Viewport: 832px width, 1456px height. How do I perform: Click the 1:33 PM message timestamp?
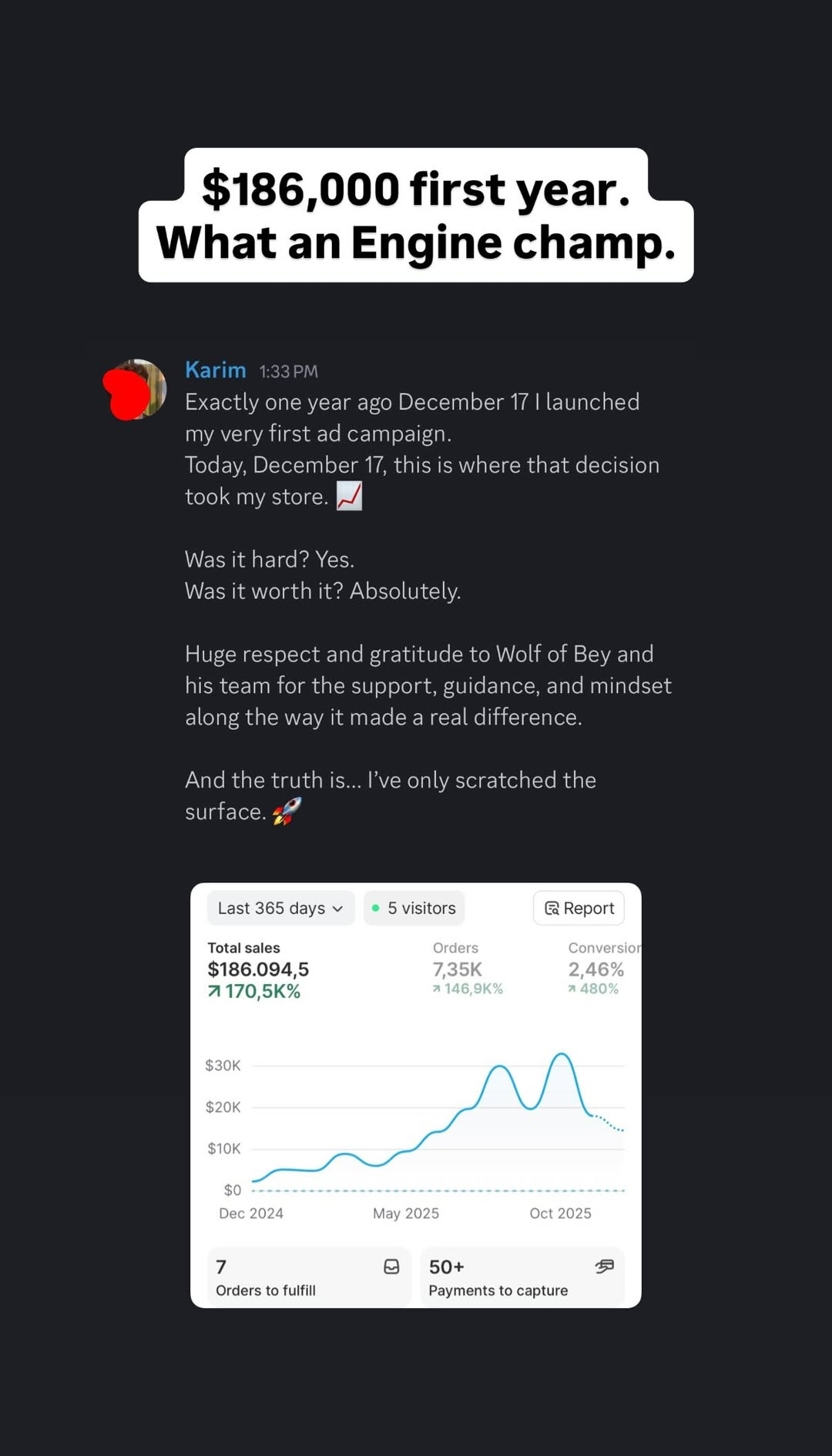pos(288,372)
